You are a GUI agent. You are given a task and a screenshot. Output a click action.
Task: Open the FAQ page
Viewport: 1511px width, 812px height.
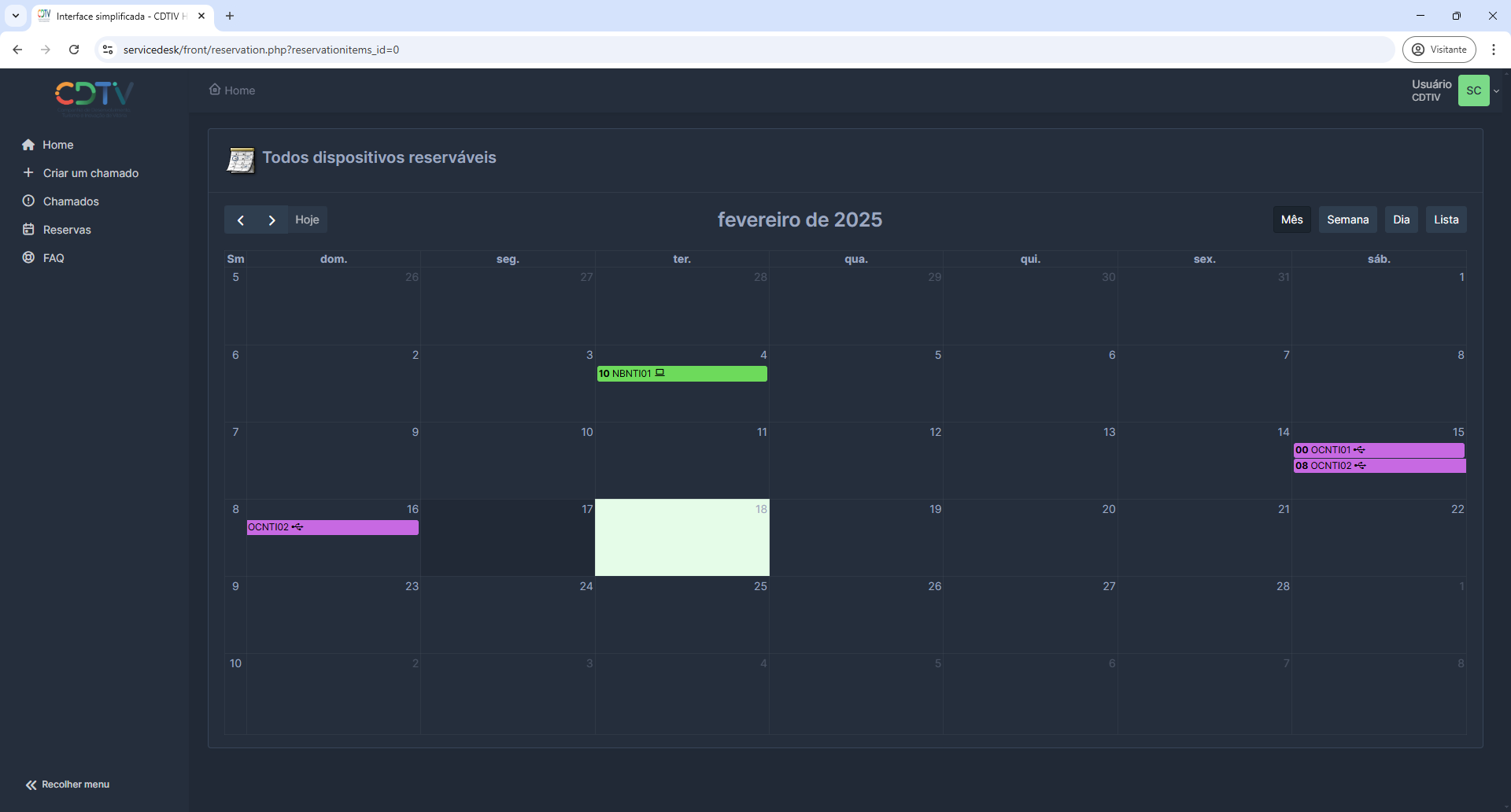[54, 258]
